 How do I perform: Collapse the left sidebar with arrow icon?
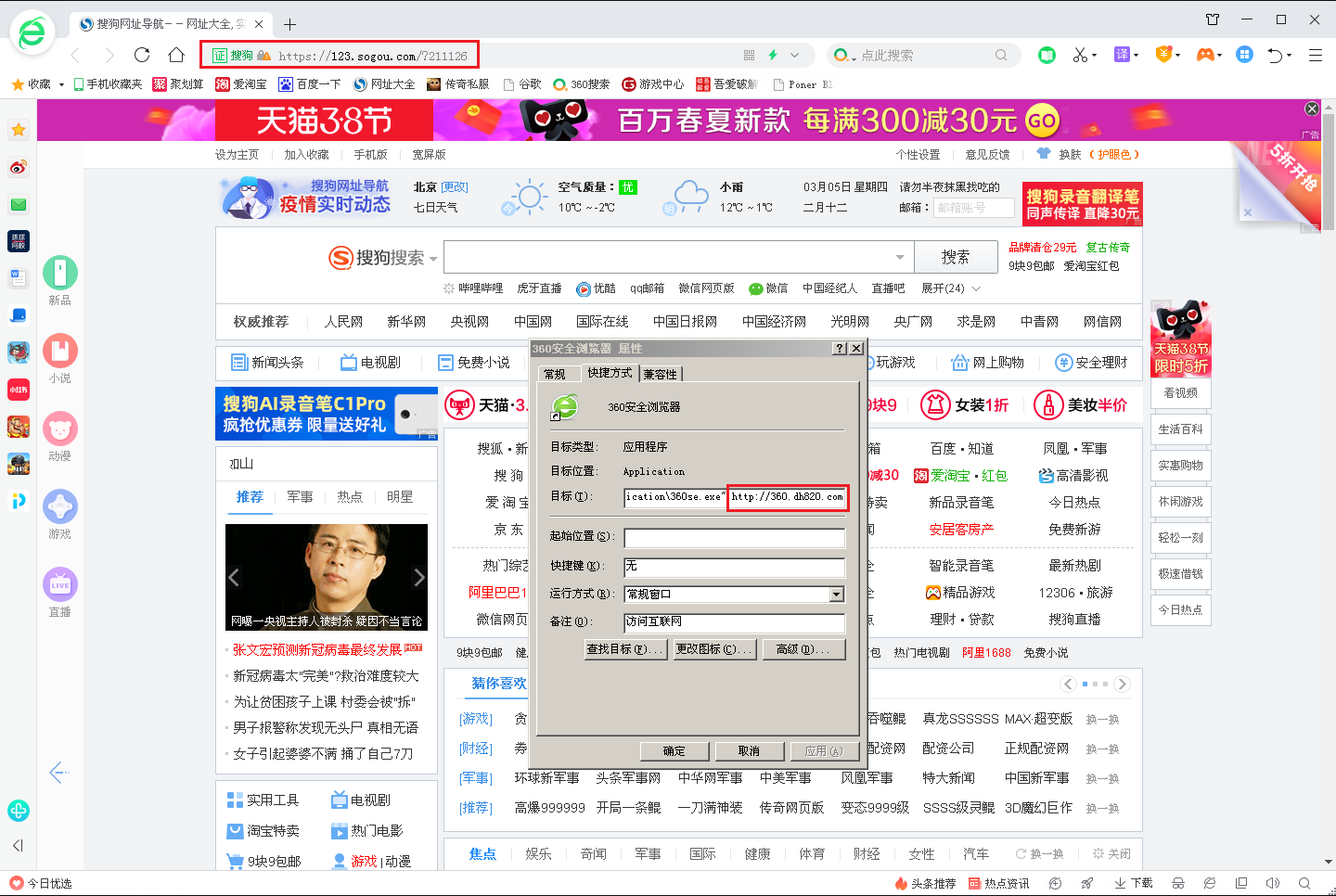click(x=18, y=845)
